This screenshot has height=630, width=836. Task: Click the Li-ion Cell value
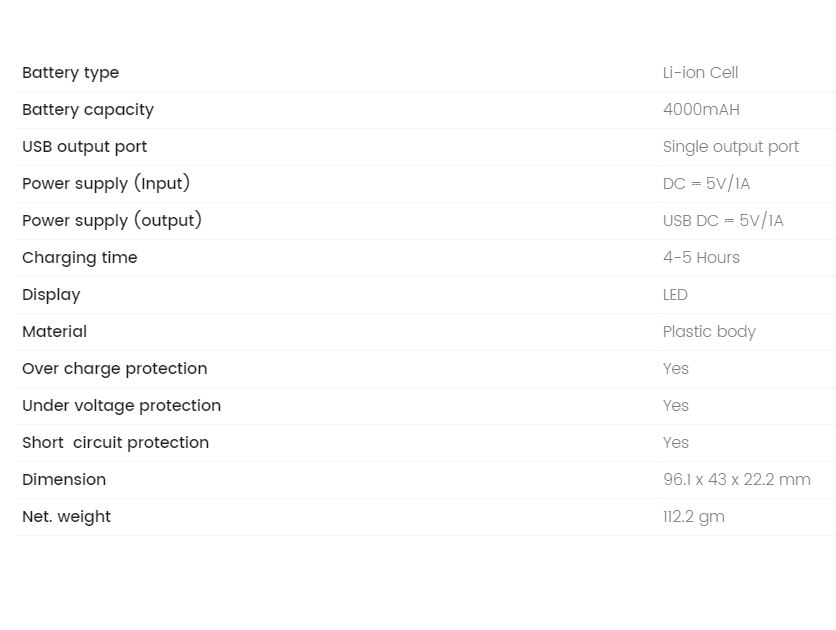700,72
